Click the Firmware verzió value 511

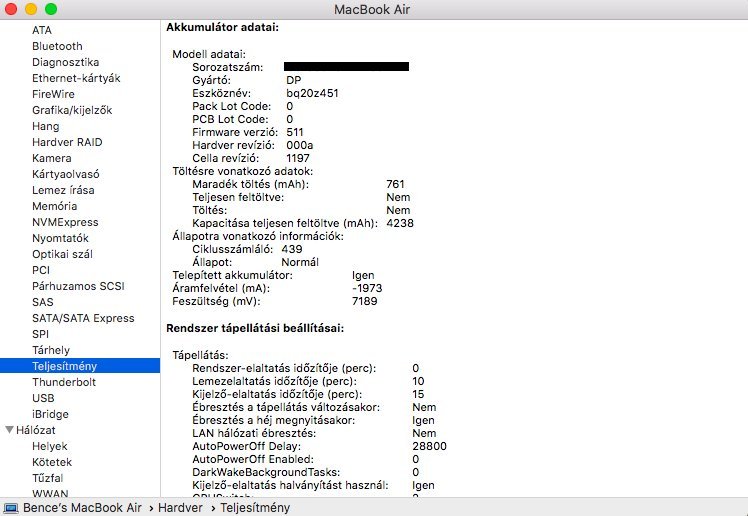tap(295, 132)
